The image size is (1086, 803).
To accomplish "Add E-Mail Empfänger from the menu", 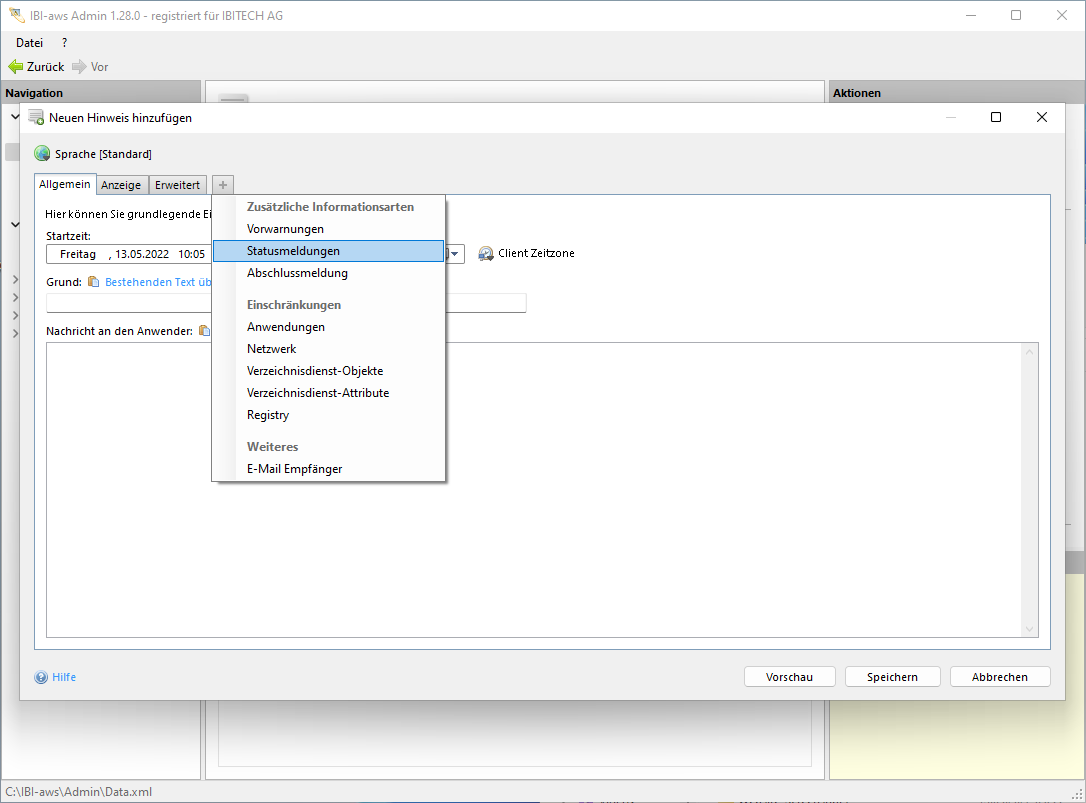I will [294, 469].
